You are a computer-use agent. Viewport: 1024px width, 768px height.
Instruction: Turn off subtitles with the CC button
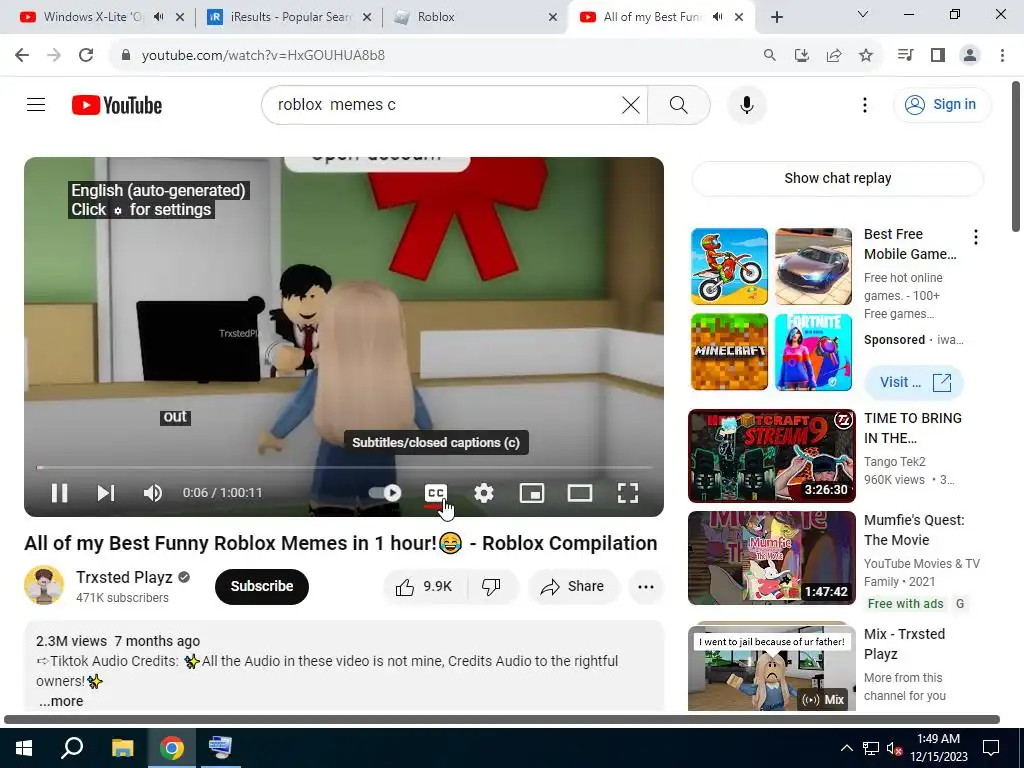pos(436,493)
